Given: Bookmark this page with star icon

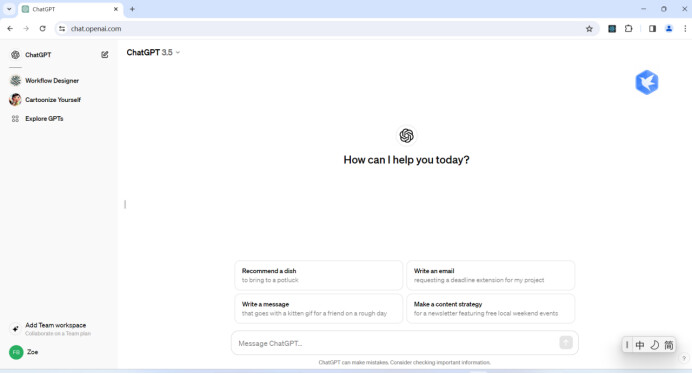Looking at the screenshot, I should (589, 29).
